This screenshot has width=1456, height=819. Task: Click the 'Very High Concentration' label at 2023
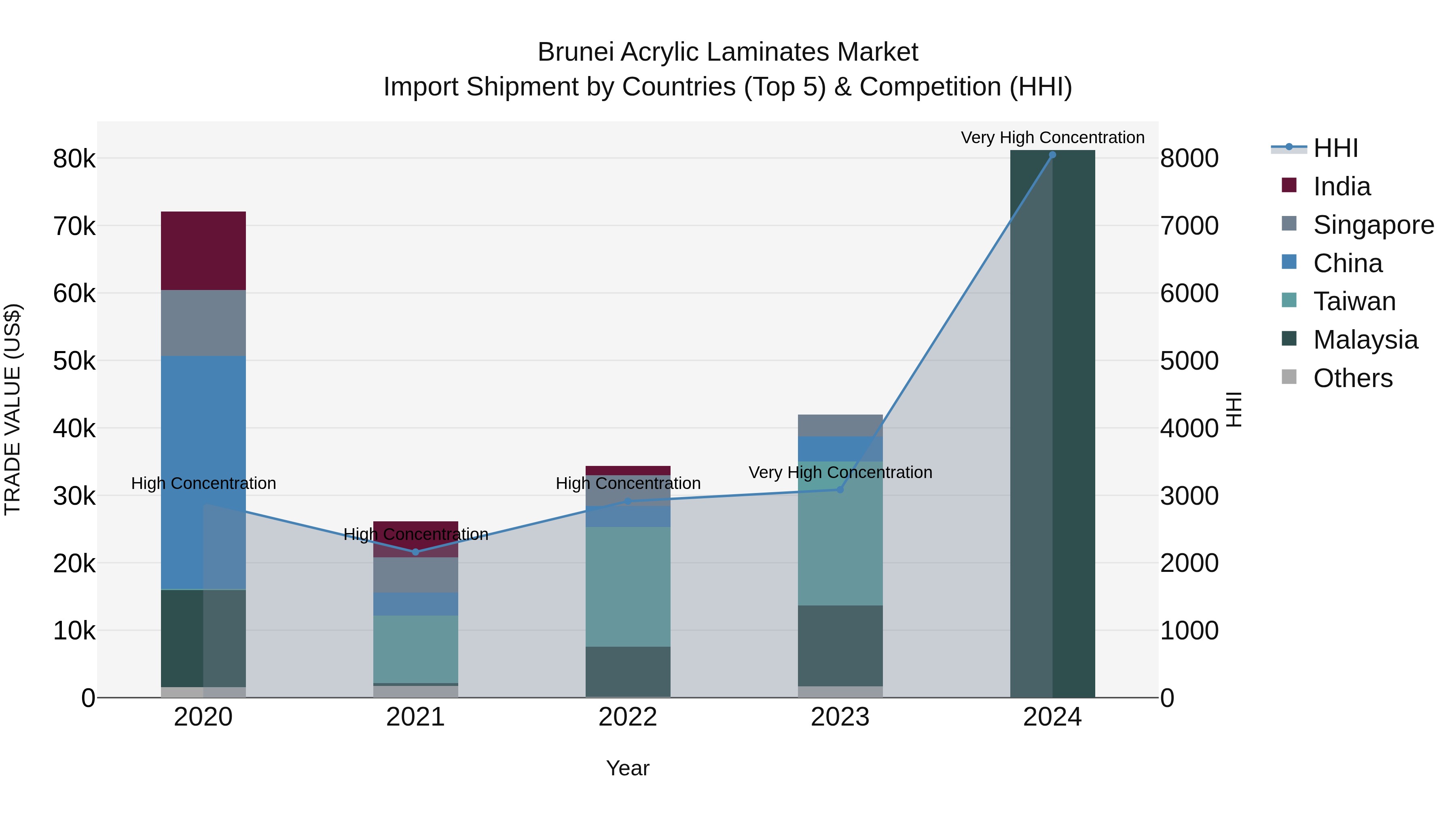tap(840, 472)
